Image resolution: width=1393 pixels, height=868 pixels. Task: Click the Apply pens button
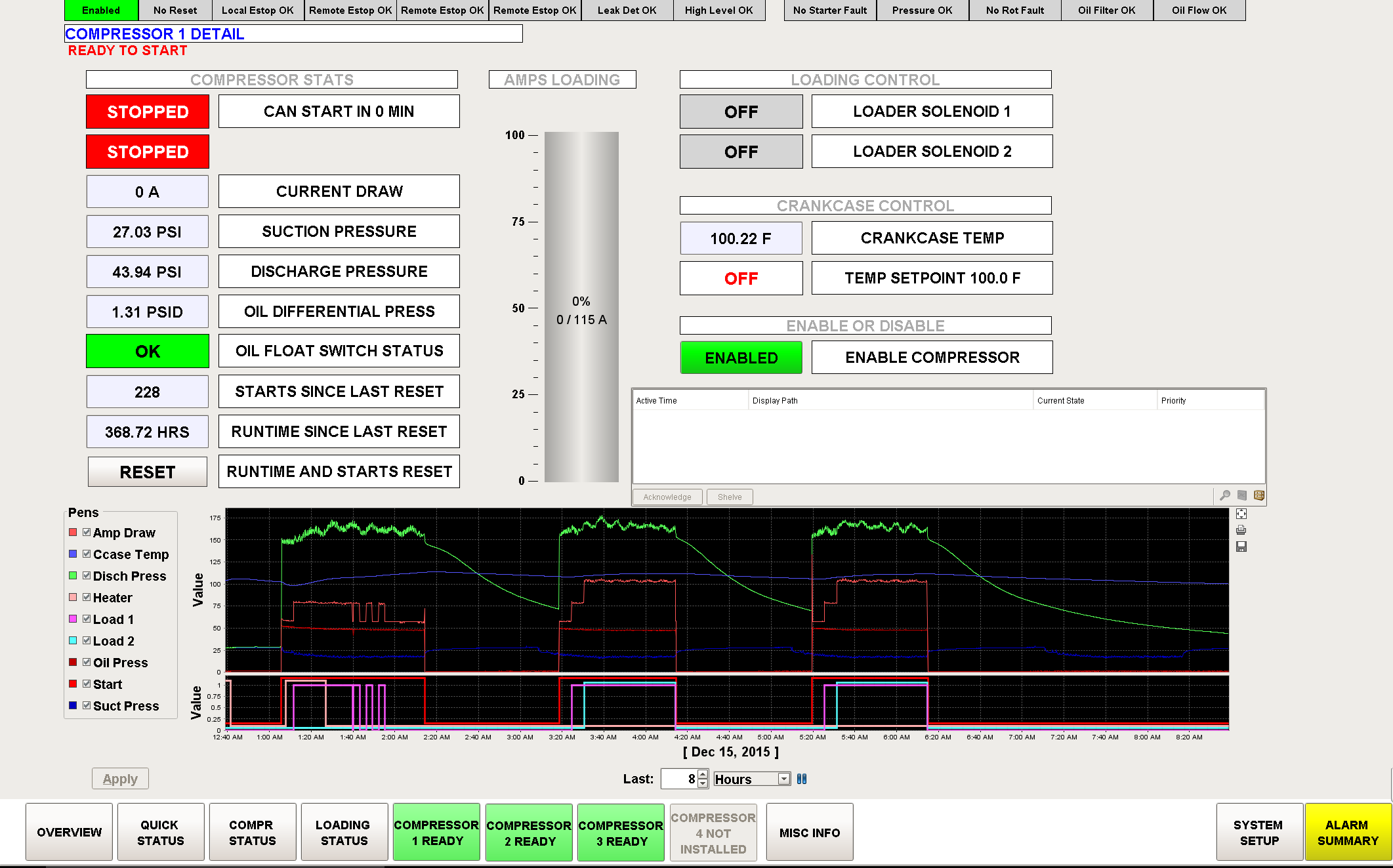click(120, 779)
